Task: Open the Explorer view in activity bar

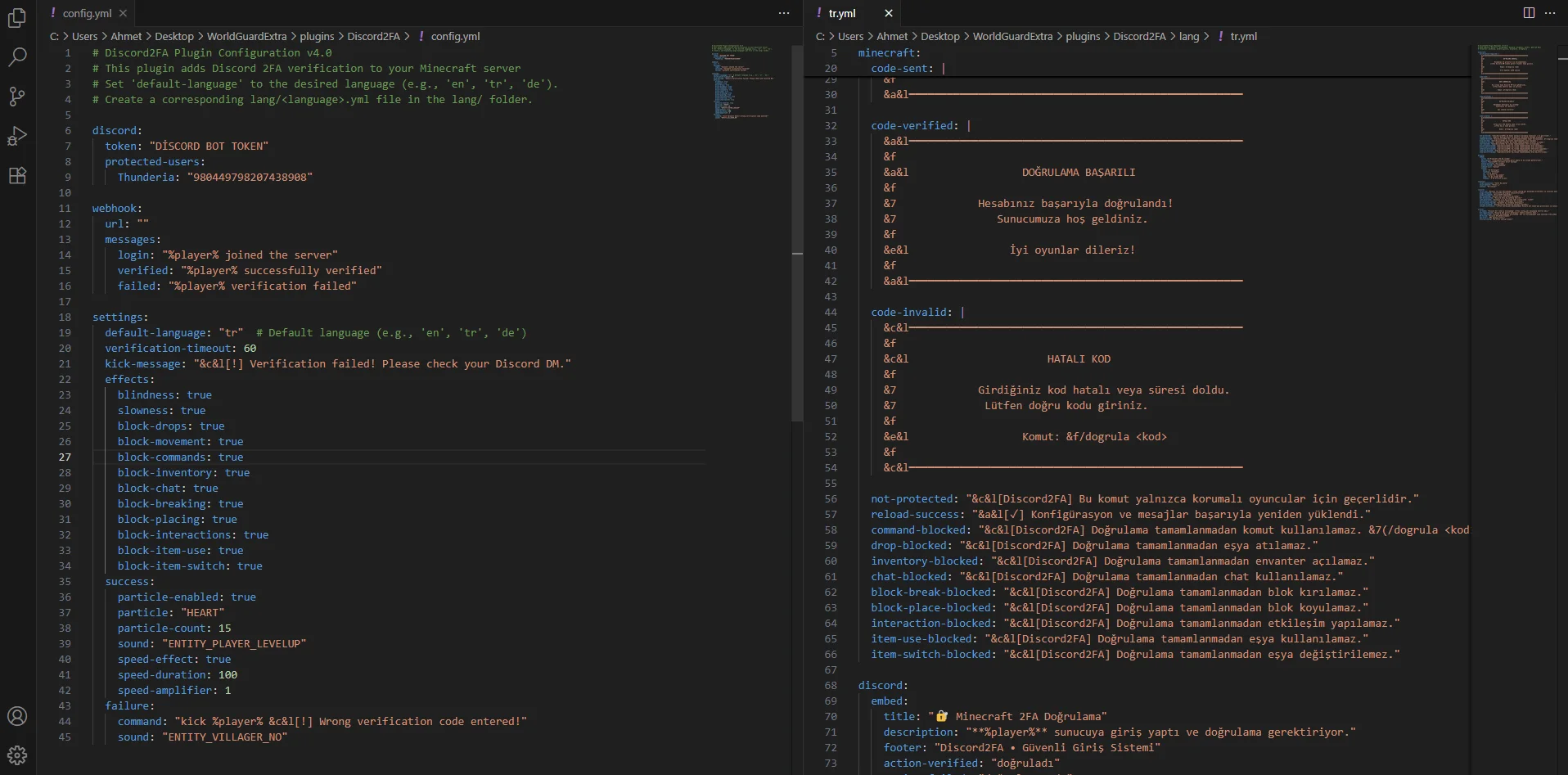Action: click(17, 18)
